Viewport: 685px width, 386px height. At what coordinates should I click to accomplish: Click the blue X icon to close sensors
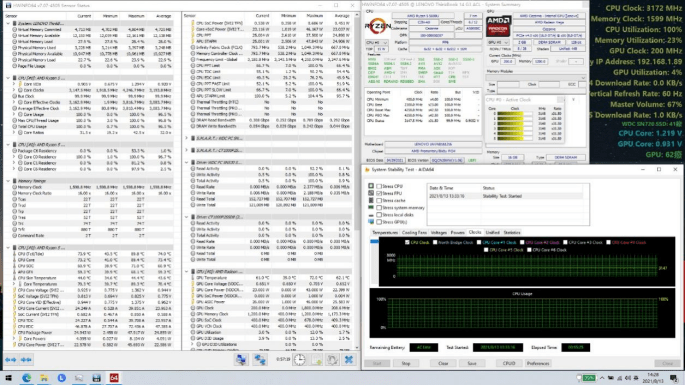(x=349, y=359)
